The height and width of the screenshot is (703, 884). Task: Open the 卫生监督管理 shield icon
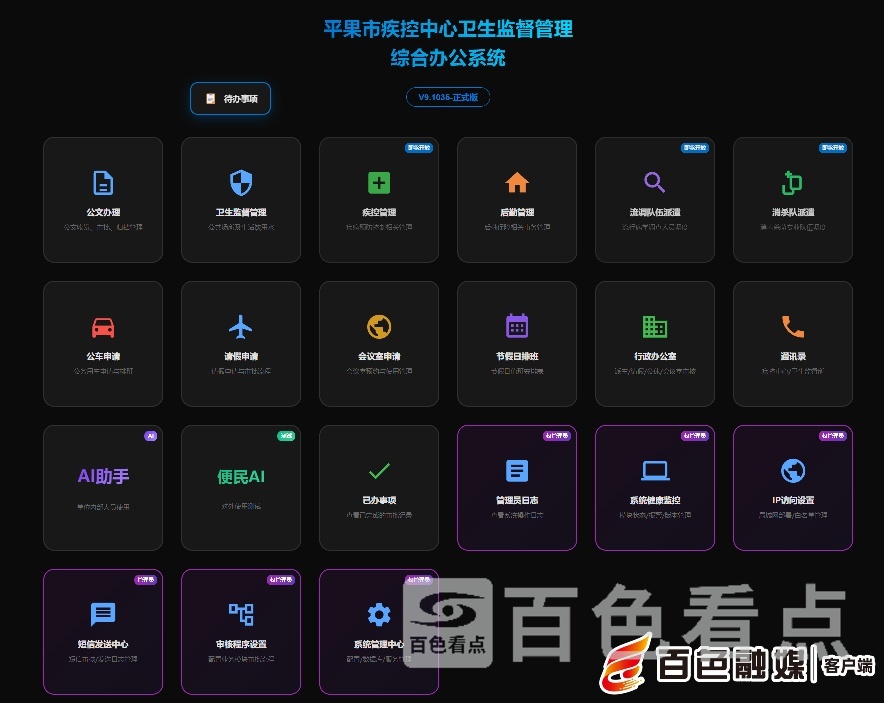[x=241, y=183]
